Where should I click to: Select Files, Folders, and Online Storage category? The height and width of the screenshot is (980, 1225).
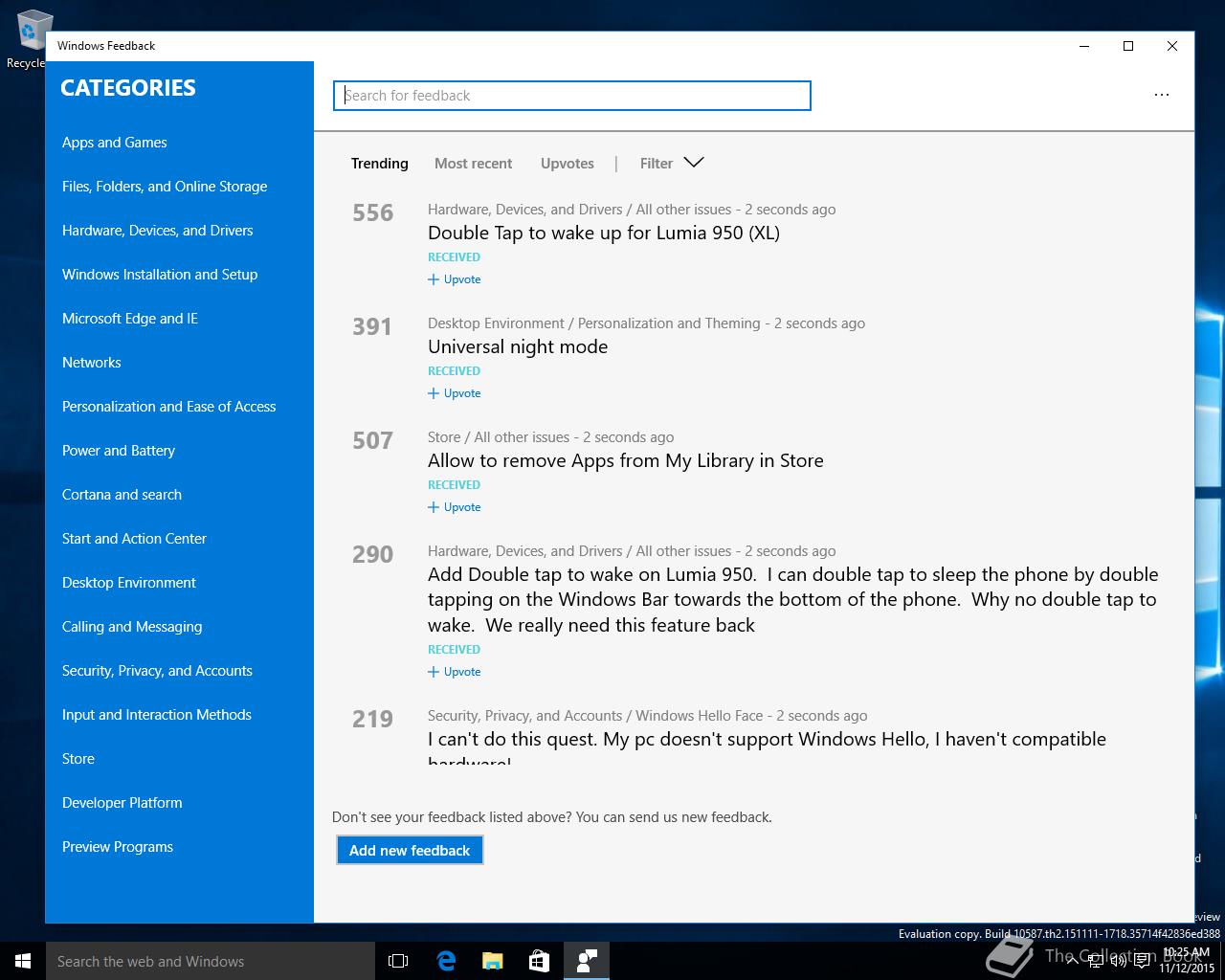pyautogui.click(x=165, y=187)
